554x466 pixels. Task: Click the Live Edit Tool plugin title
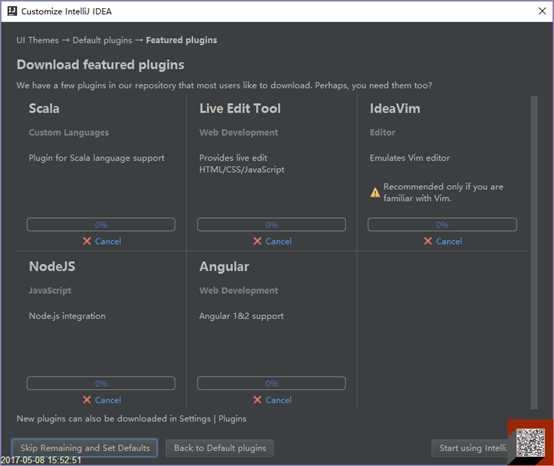click(240, 108)
